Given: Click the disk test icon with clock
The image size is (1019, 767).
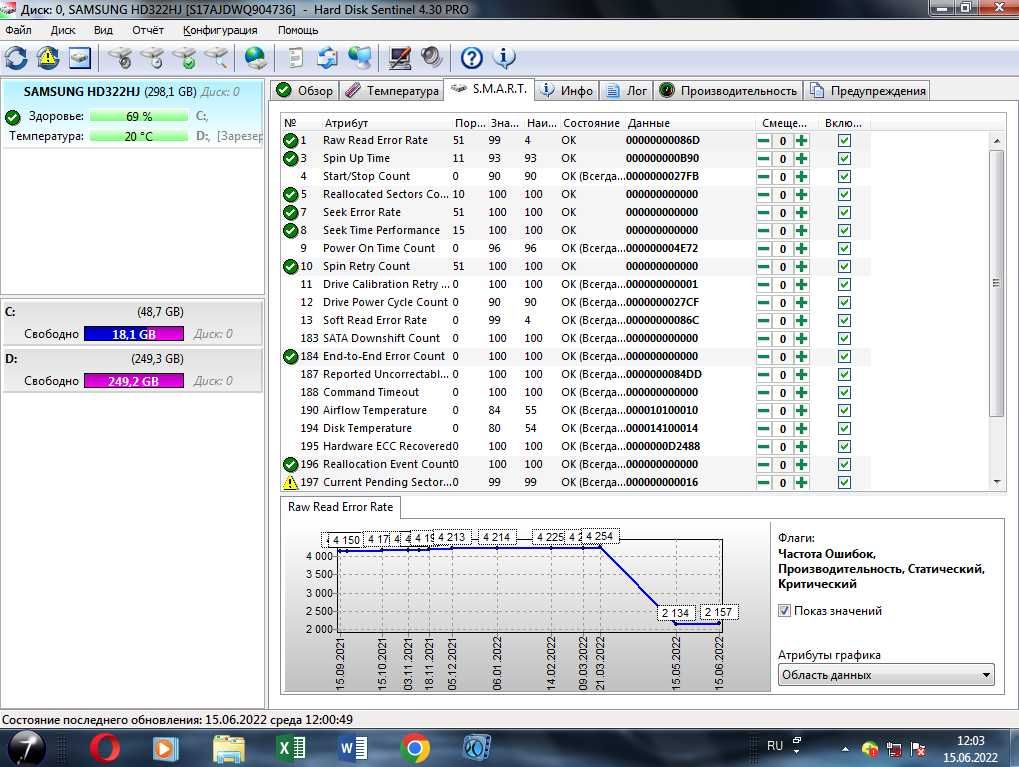Looking at the screenshot, I should pyautogui.click(x=152, y=58).
